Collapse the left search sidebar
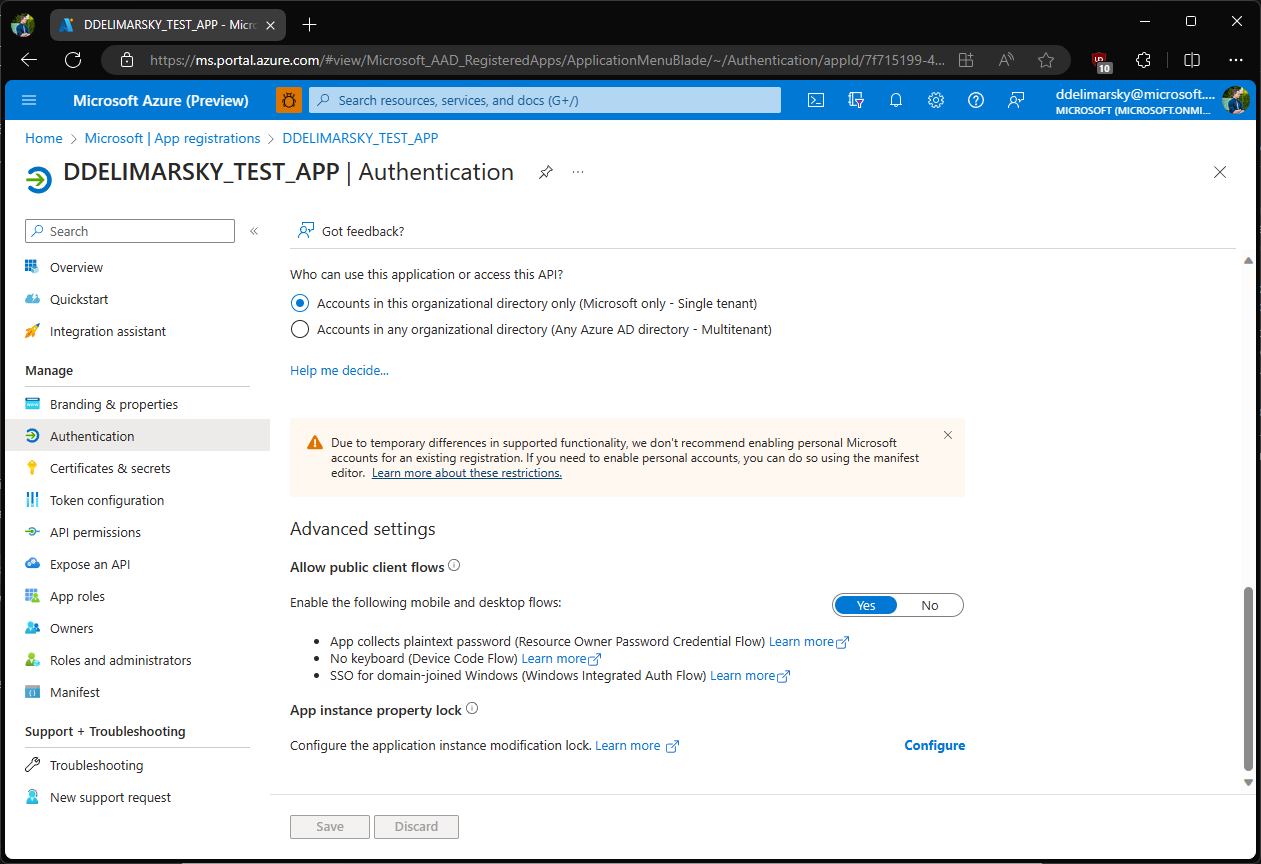1261x864 pixels. point(254,230)
